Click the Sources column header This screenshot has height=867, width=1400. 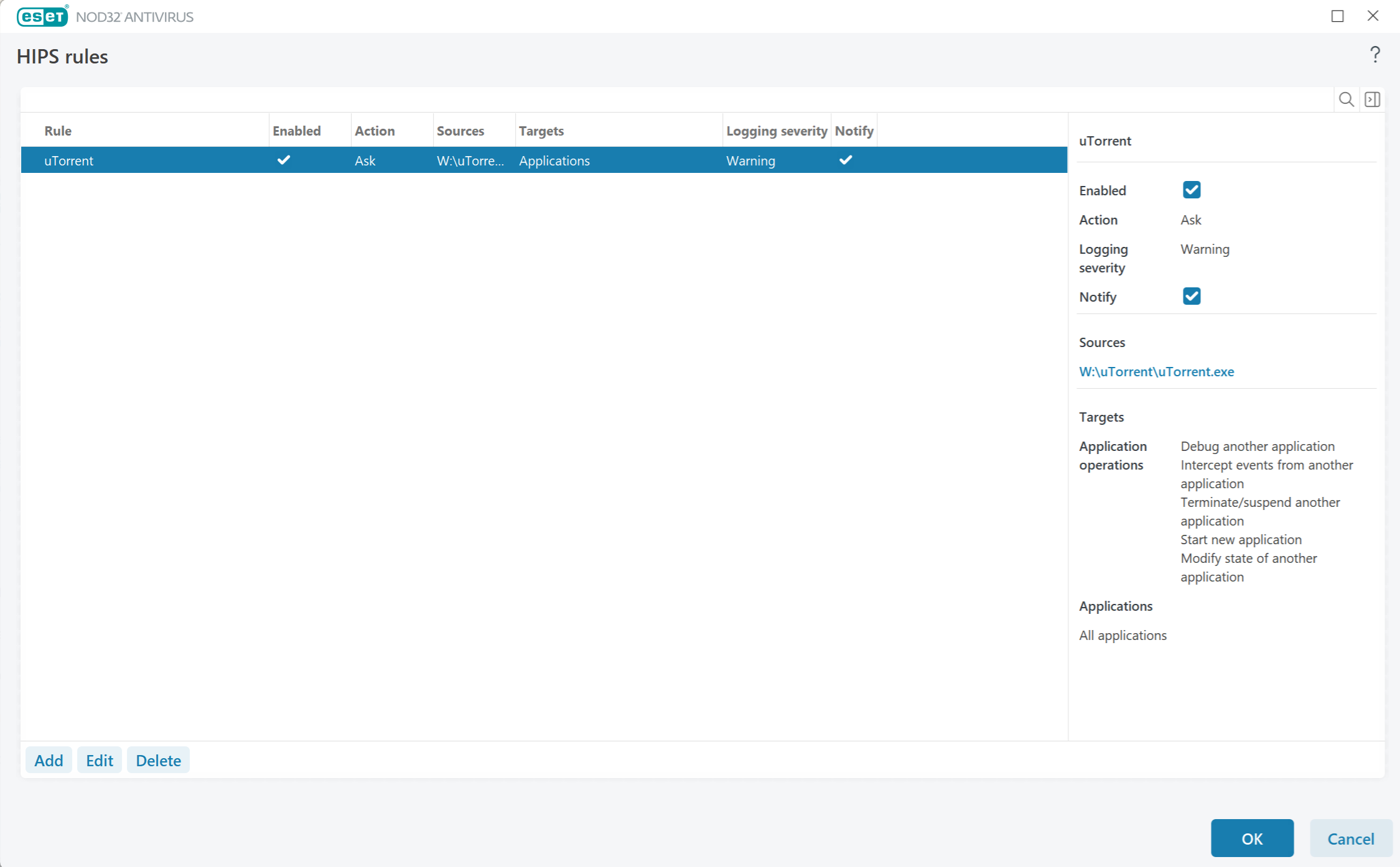pyautogui.click(x=460, y=131)
